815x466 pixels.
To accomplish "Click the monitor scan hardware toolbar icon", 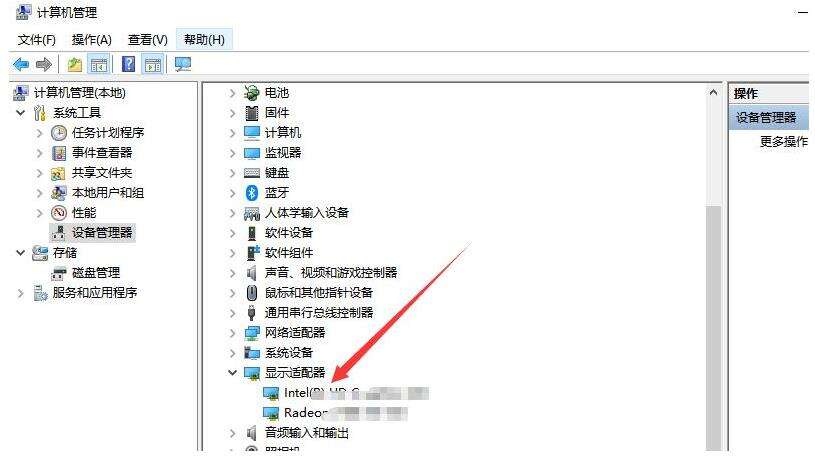I will (183, 64).
